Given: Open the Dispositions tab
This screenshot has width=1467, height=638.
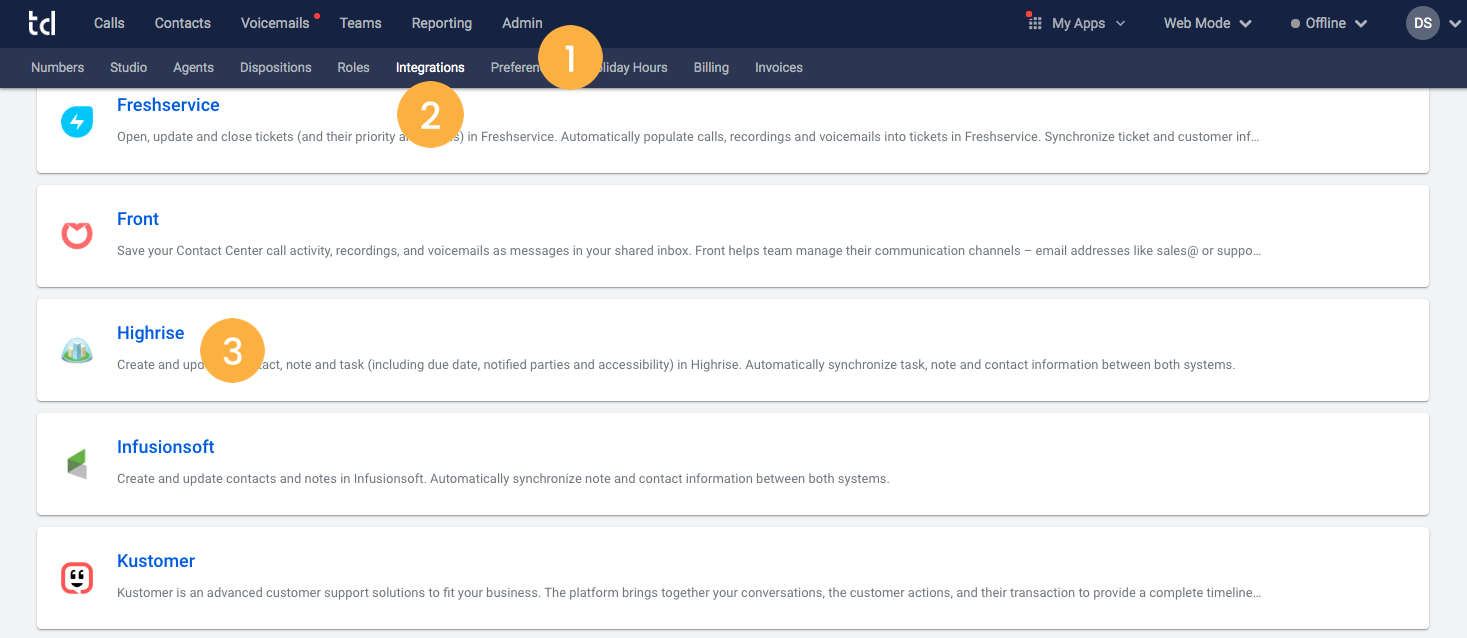Looking at the screenshot, I should pos(276,67).
